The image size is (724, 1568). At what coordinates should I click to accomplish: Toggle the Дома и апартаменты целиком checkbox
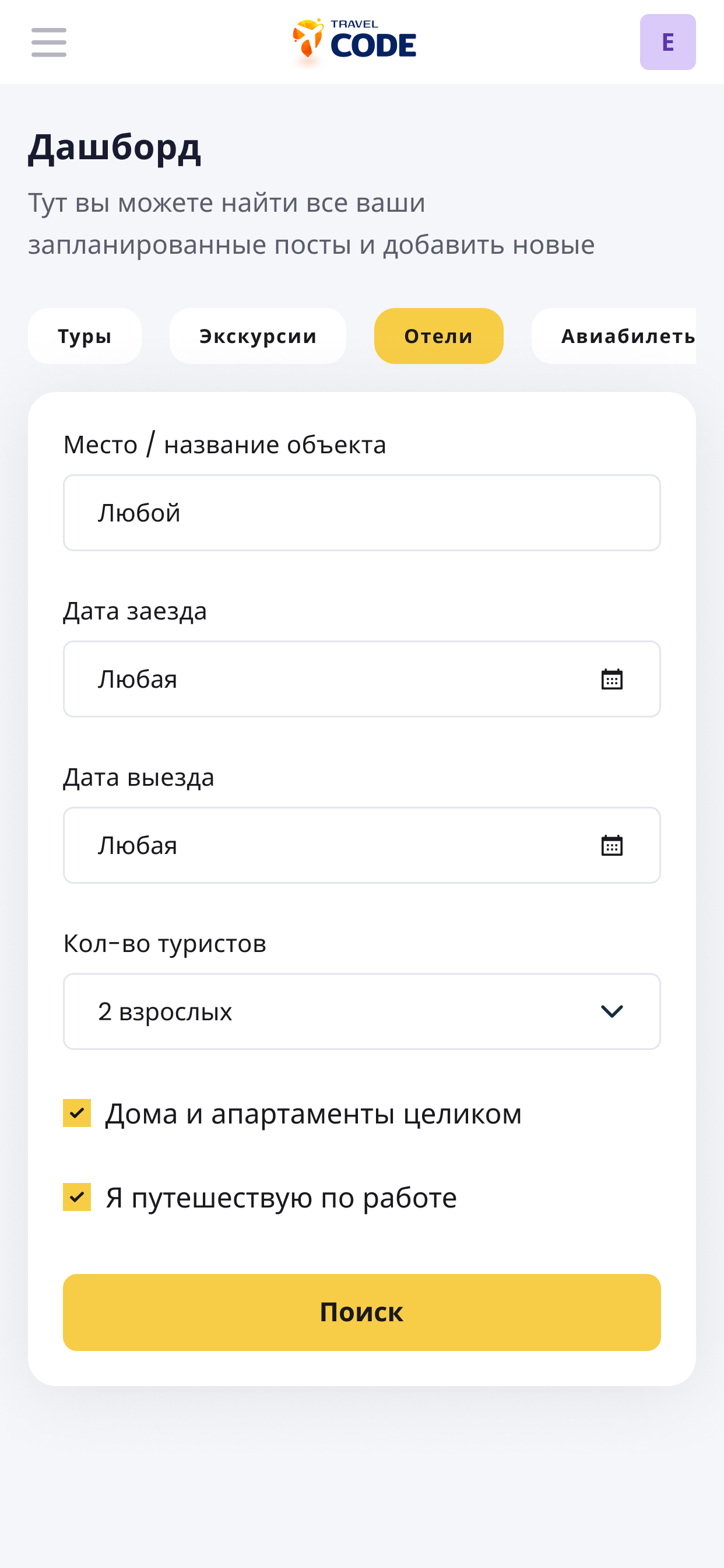coord(77,1112)
